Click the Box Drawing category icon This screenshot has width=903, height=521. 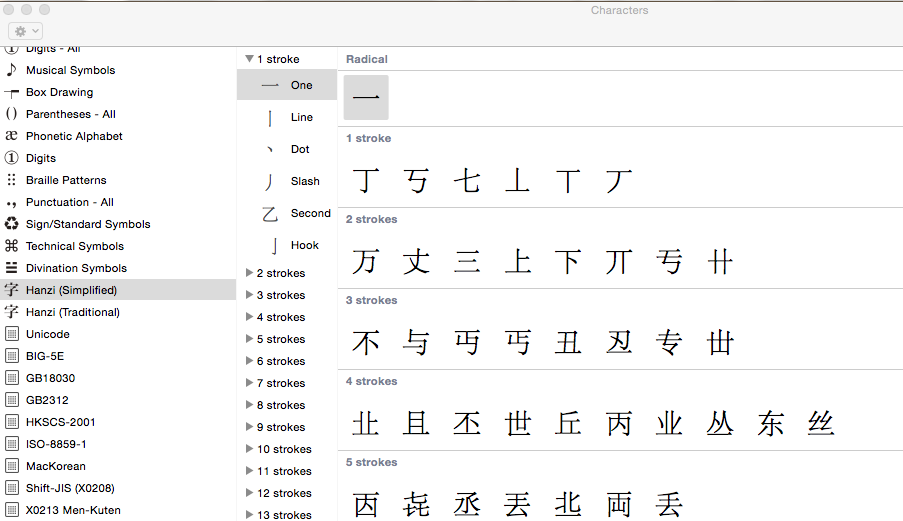[x=12, y=92]
